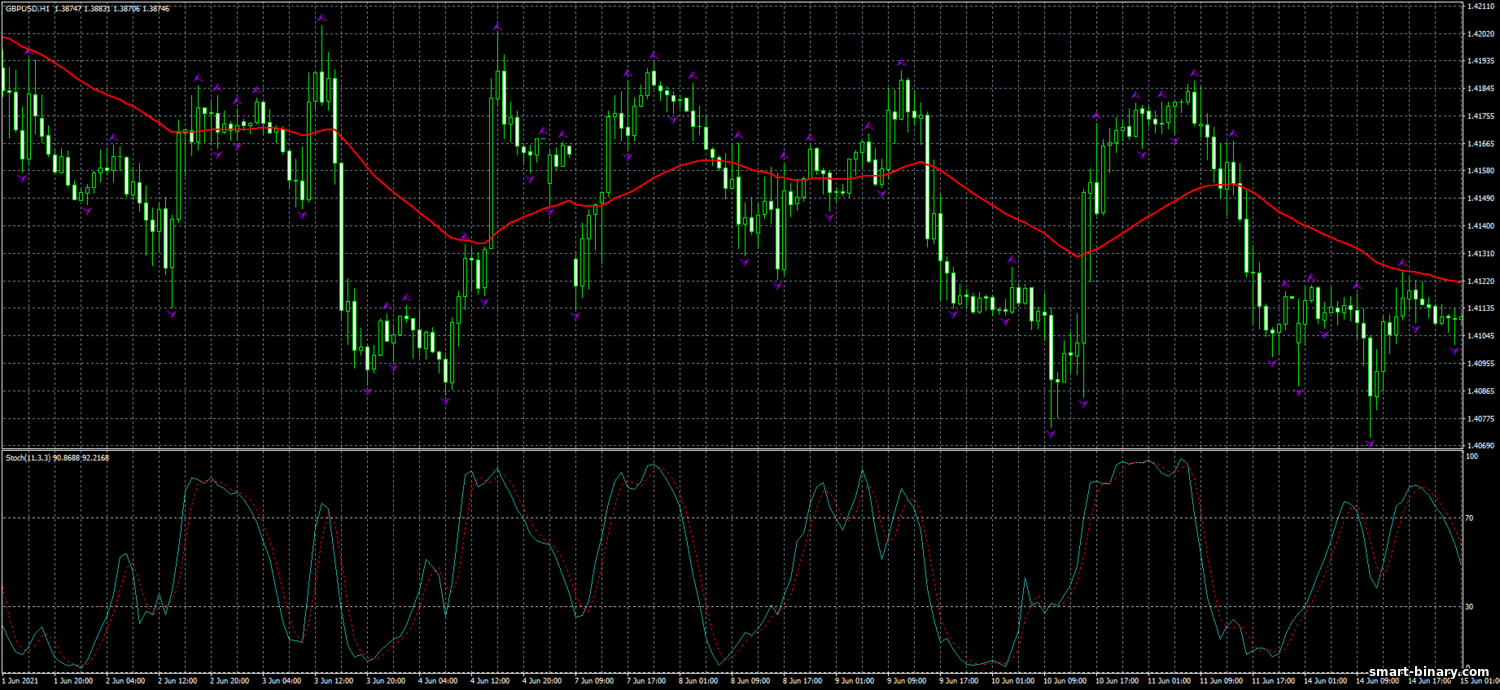Click price label 1.40690
The height and width of the screenshot is (690, 1500).
(1480, 445)
